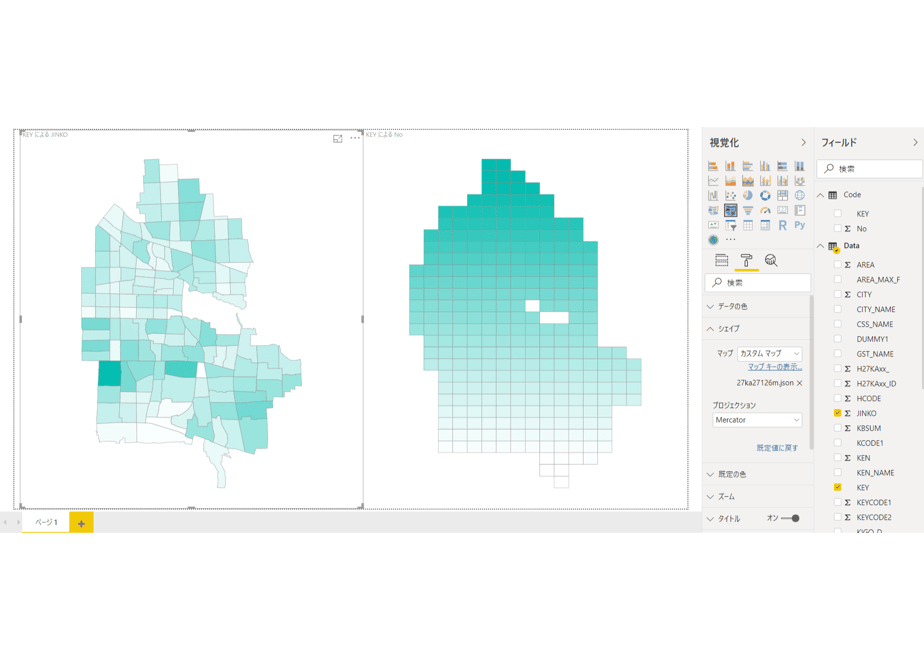The image size is (924, 660).
Task: Click the マップ キーの表示 link
Action: click(775, 367)
